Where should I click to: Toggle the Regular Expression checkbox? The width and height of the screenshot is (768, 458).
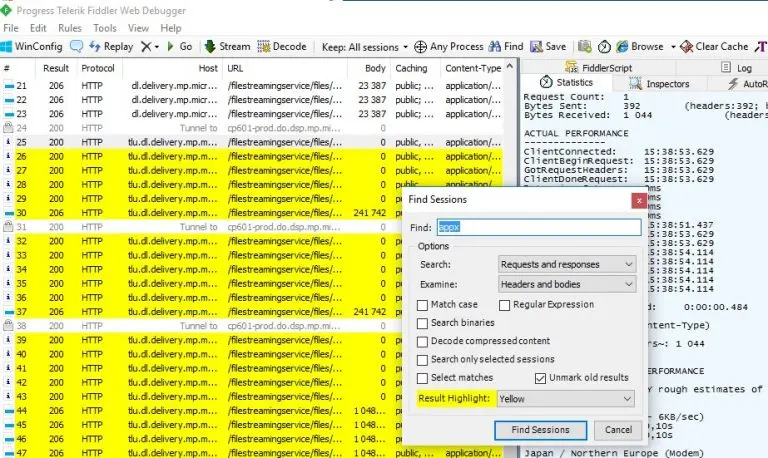tap(504, 305)
